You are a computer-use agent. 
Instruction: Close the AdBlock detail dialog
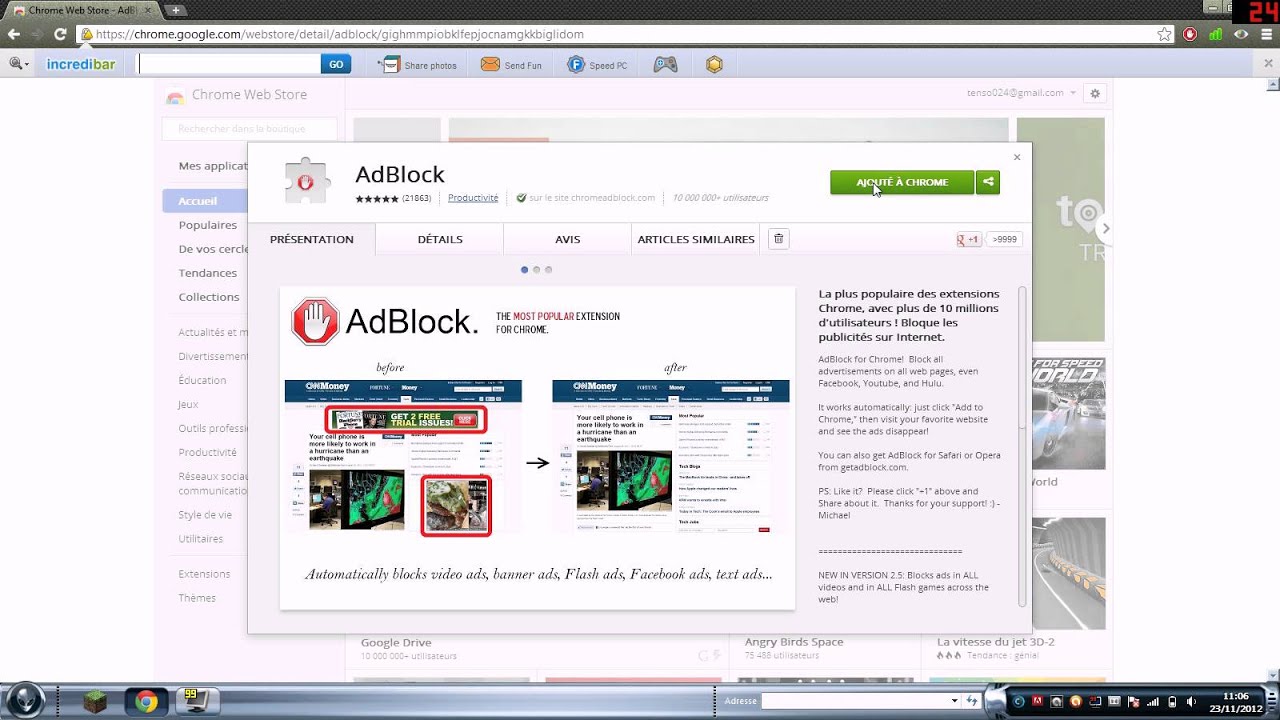pyautogui.click(x=1017, y=157)
